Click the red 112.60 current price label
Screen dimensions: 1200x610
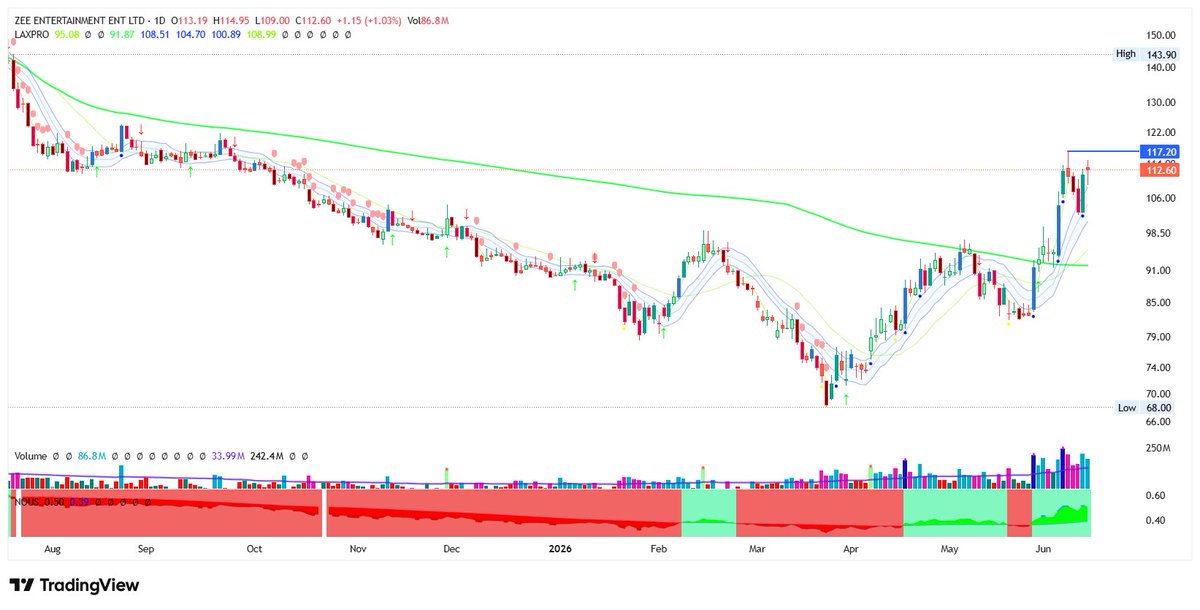point(1160,171)
